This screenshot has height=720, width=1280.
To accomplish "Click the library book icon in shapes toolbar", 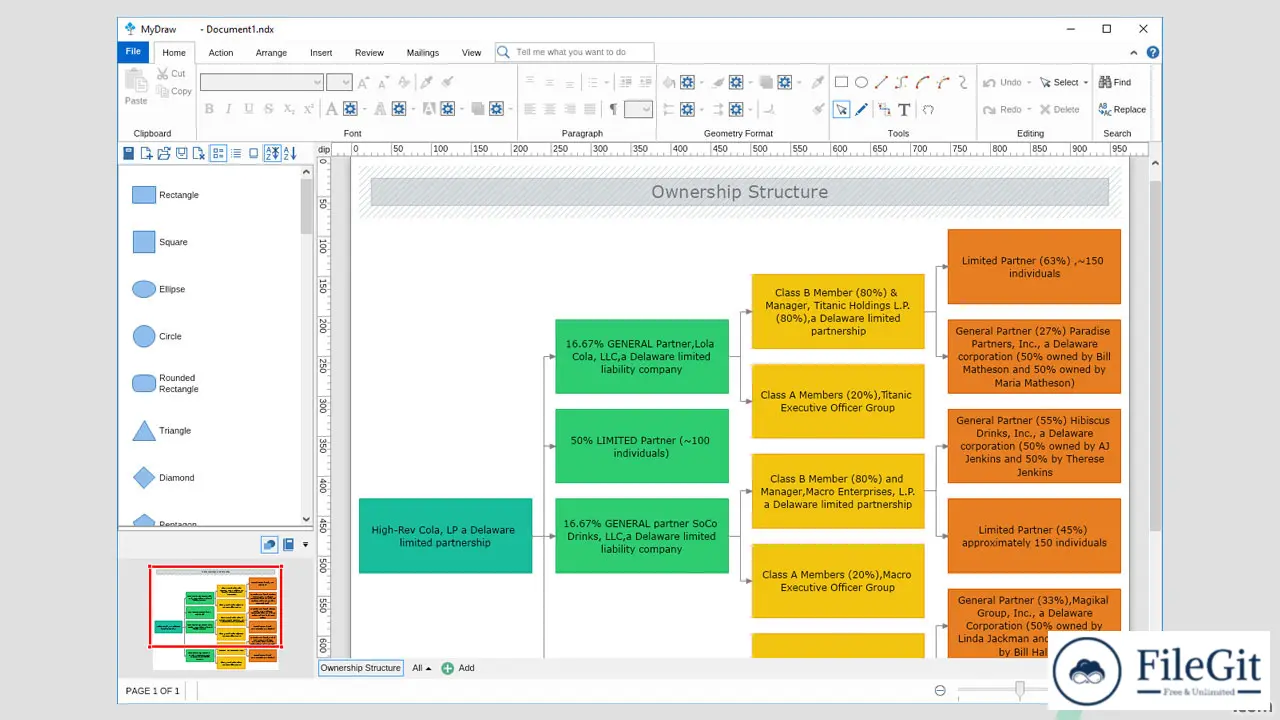I will tap(128, 153).
